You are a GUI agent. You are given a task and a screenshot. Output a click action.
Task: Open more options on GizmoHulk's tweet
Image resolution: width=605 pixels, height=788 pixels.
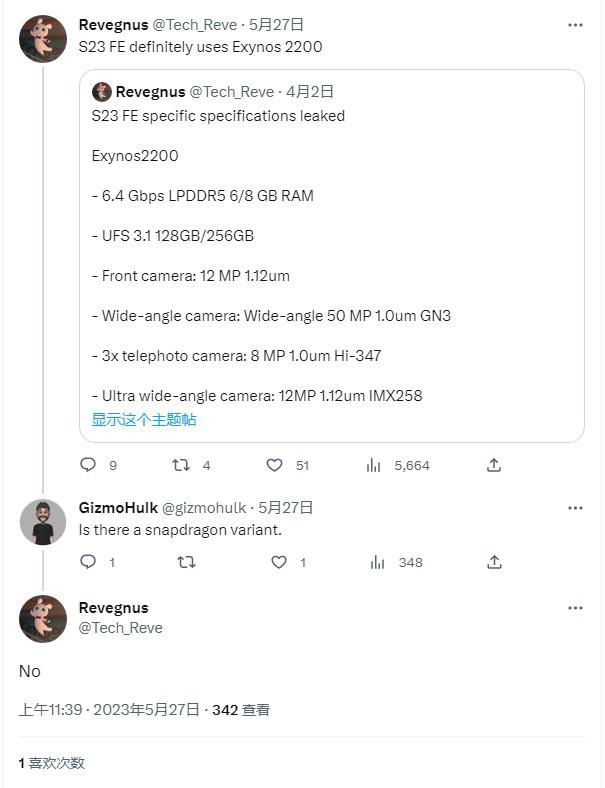[575, 508]
